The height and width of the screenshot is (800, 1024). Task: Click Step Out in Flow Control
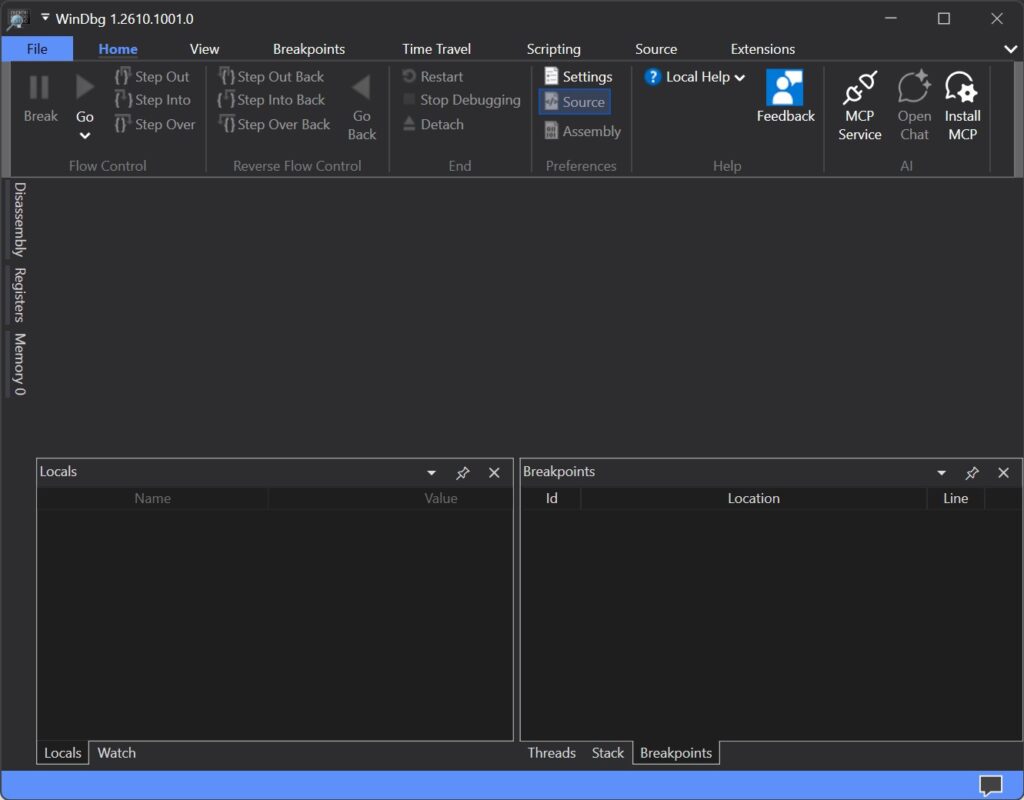(152, 76)
